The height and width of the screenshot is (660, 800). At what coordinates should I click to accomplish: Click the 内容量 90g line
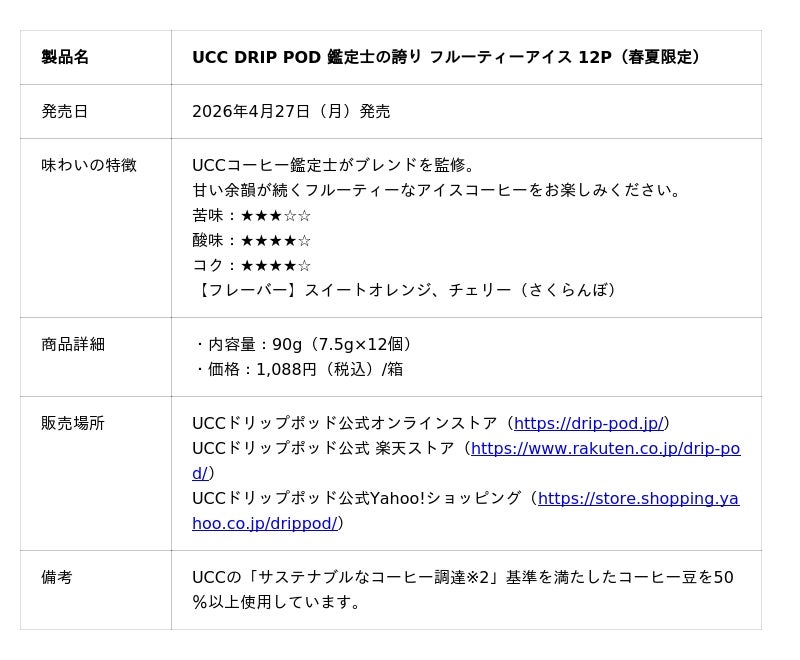tap(304, 344)
